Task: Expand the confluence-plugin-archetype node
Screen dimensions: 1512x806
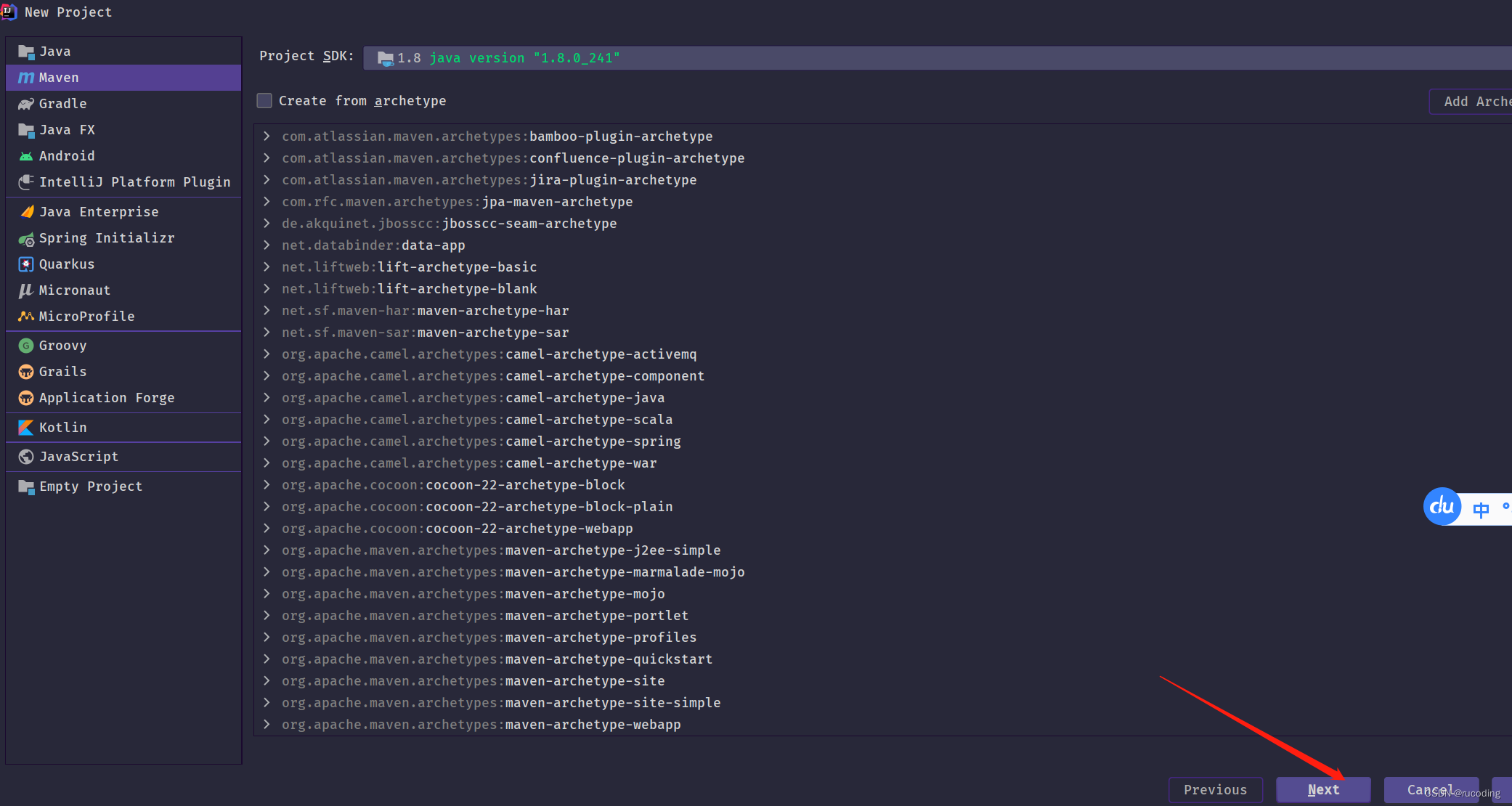Action: 267,158
